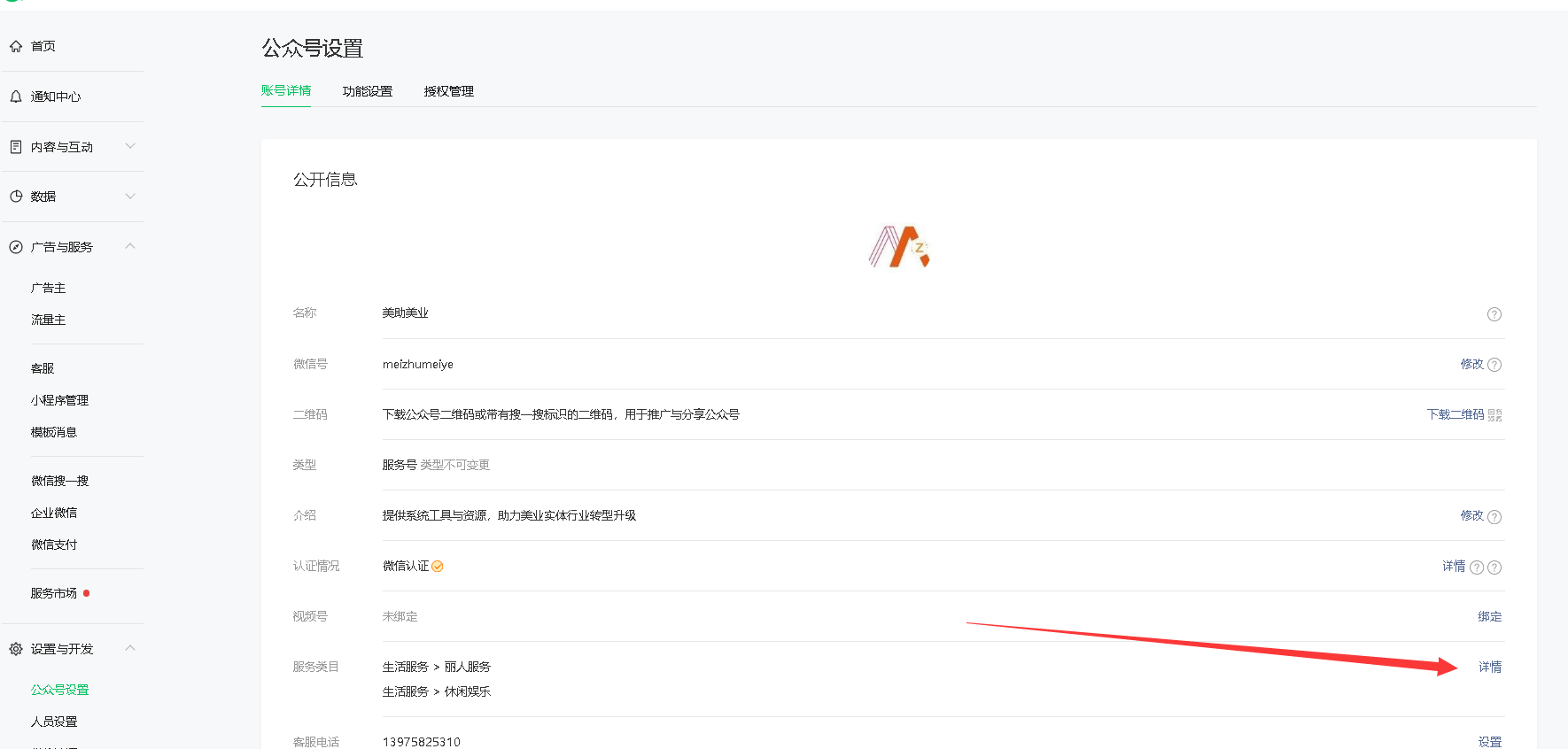Open 广告主 in the sidebar
Image resolution: width=1568 pixels, height=749 pixels.
pyautogui.click(x=49, y=288)
